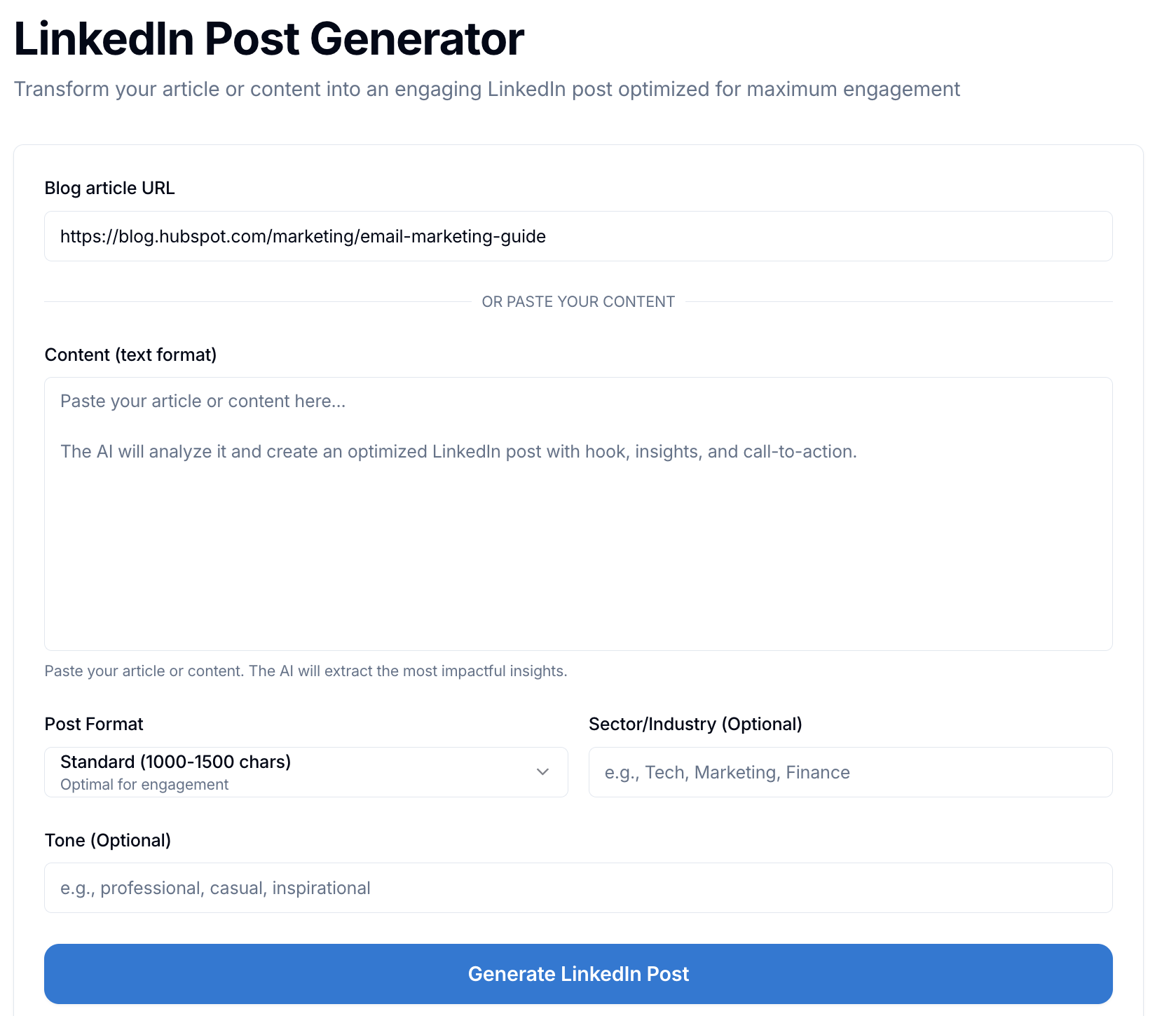Click the "Blog article URL" label
The image size is (1176, 1016).
pyautogui.click(x=109, y=188)
